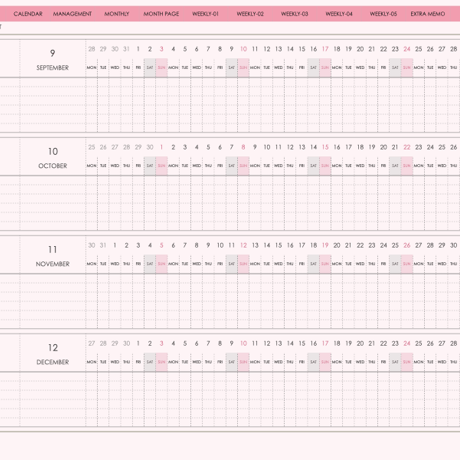Switch to WEEKLY-03 tab
This screenshot has height=460, width=460.
click(x=294, y=14)
